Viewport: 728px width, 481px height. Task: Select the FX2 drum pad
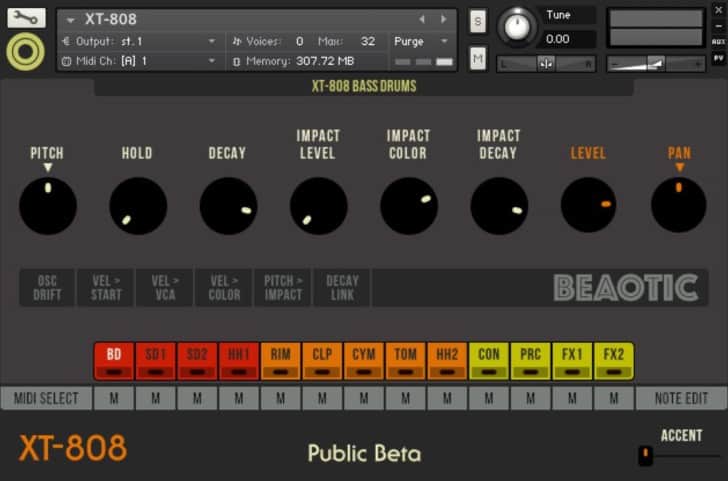point(614,361)
